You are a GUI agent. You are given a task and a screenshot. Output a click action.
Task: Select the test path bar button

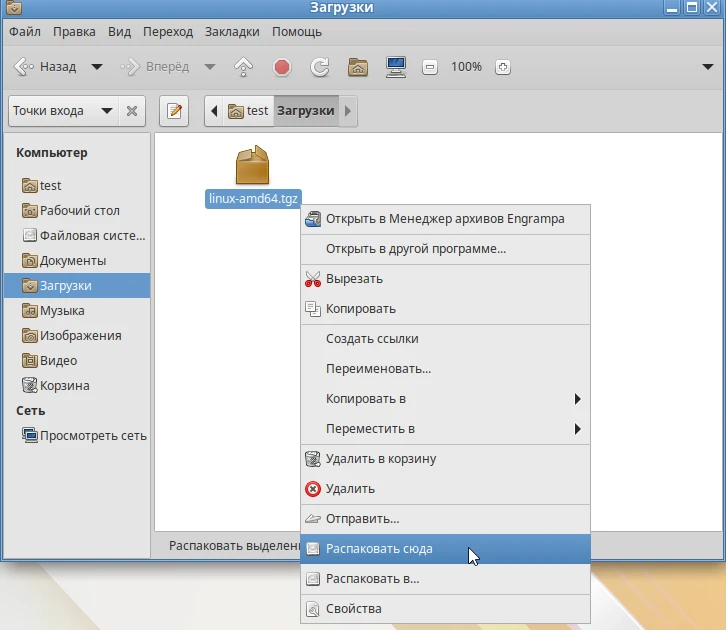click(248, 111)
